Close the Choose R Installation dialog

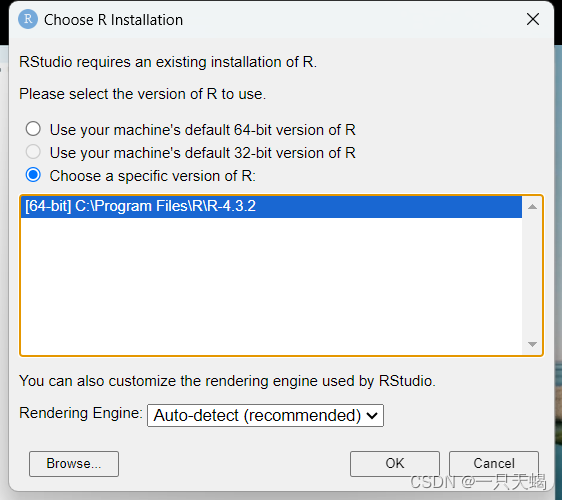tap(533, 19)
